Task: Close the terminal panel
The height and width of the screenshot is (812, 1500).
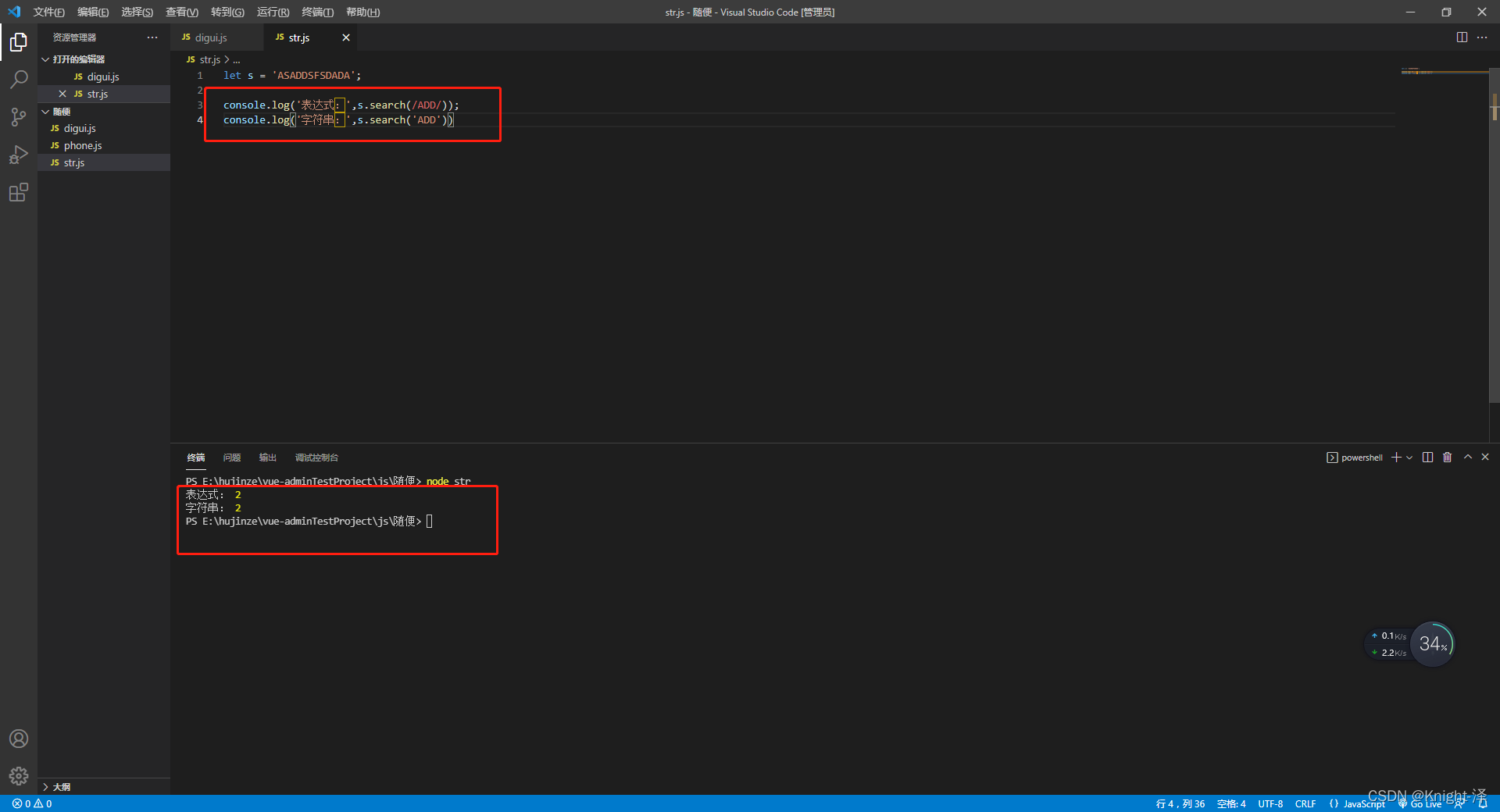Action: 1485,458
